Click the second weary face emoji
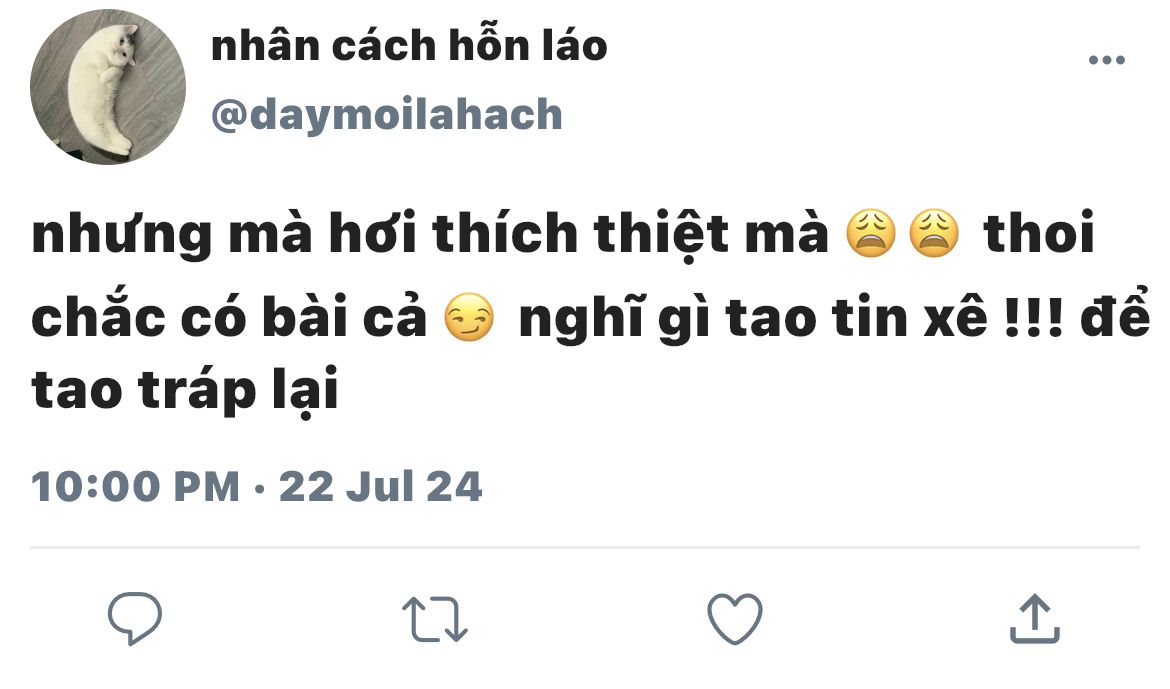 [934, 234]
